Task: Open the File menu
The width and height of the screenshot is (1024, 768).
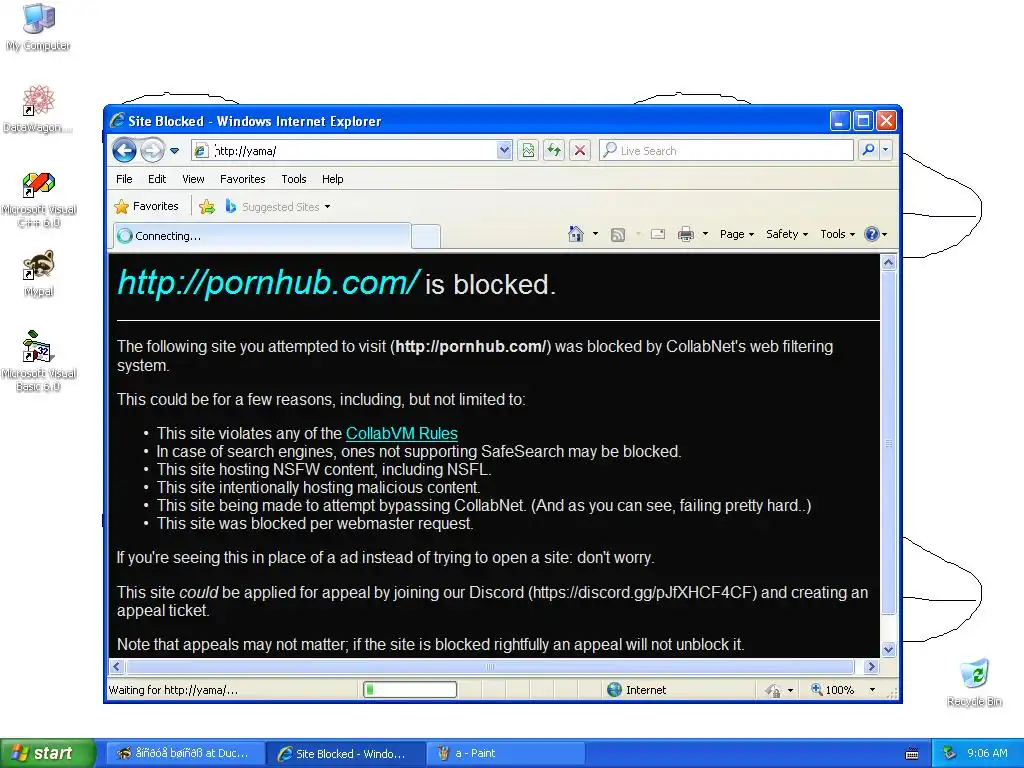Action: point(124,179)
